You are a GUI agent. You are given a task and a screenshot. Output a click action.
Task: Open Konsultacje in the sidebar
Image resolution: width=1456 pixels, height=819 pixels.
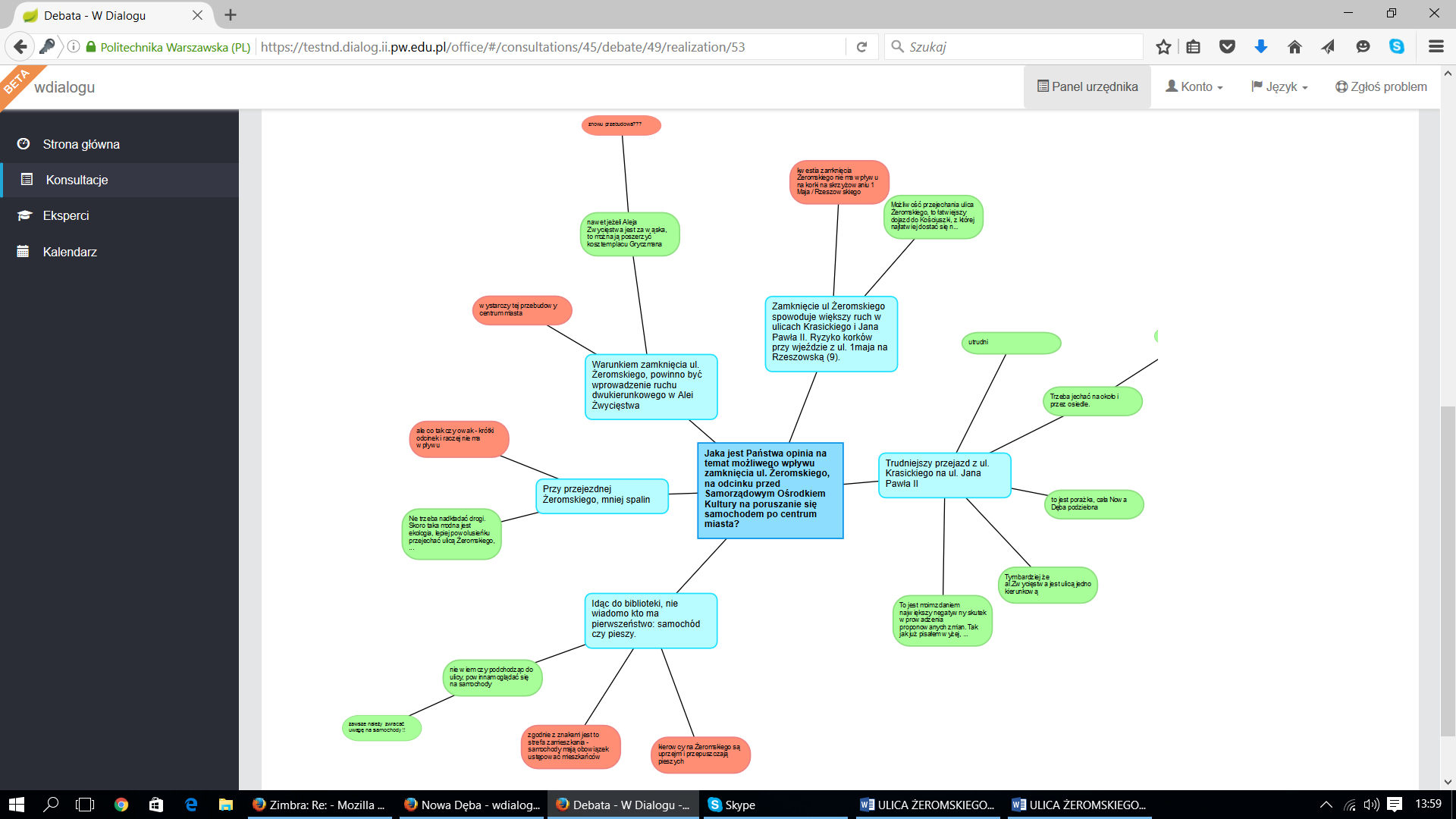77,180
